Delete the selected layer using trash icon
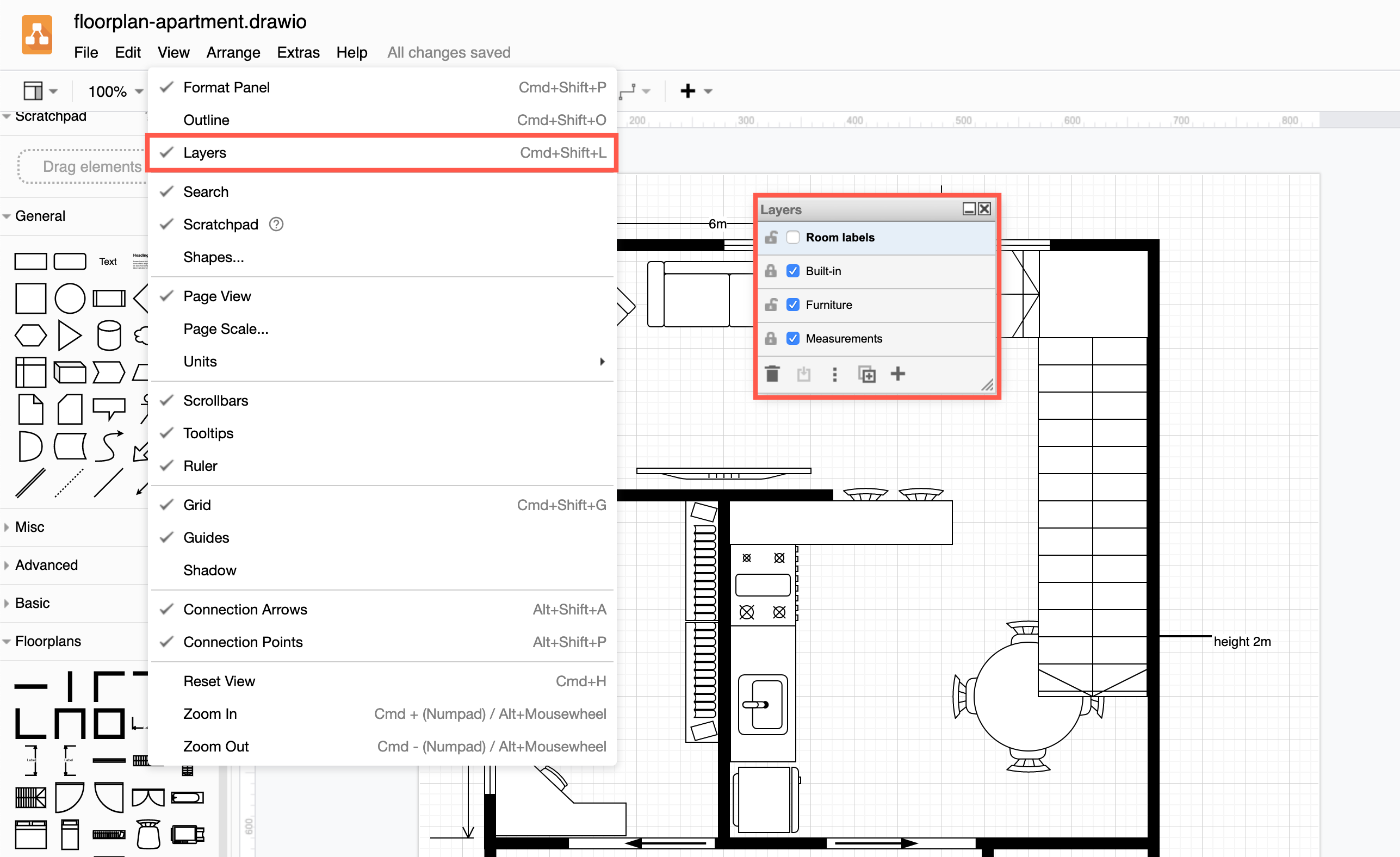The height and width of the screenshot is (857, 1400). 772,374
